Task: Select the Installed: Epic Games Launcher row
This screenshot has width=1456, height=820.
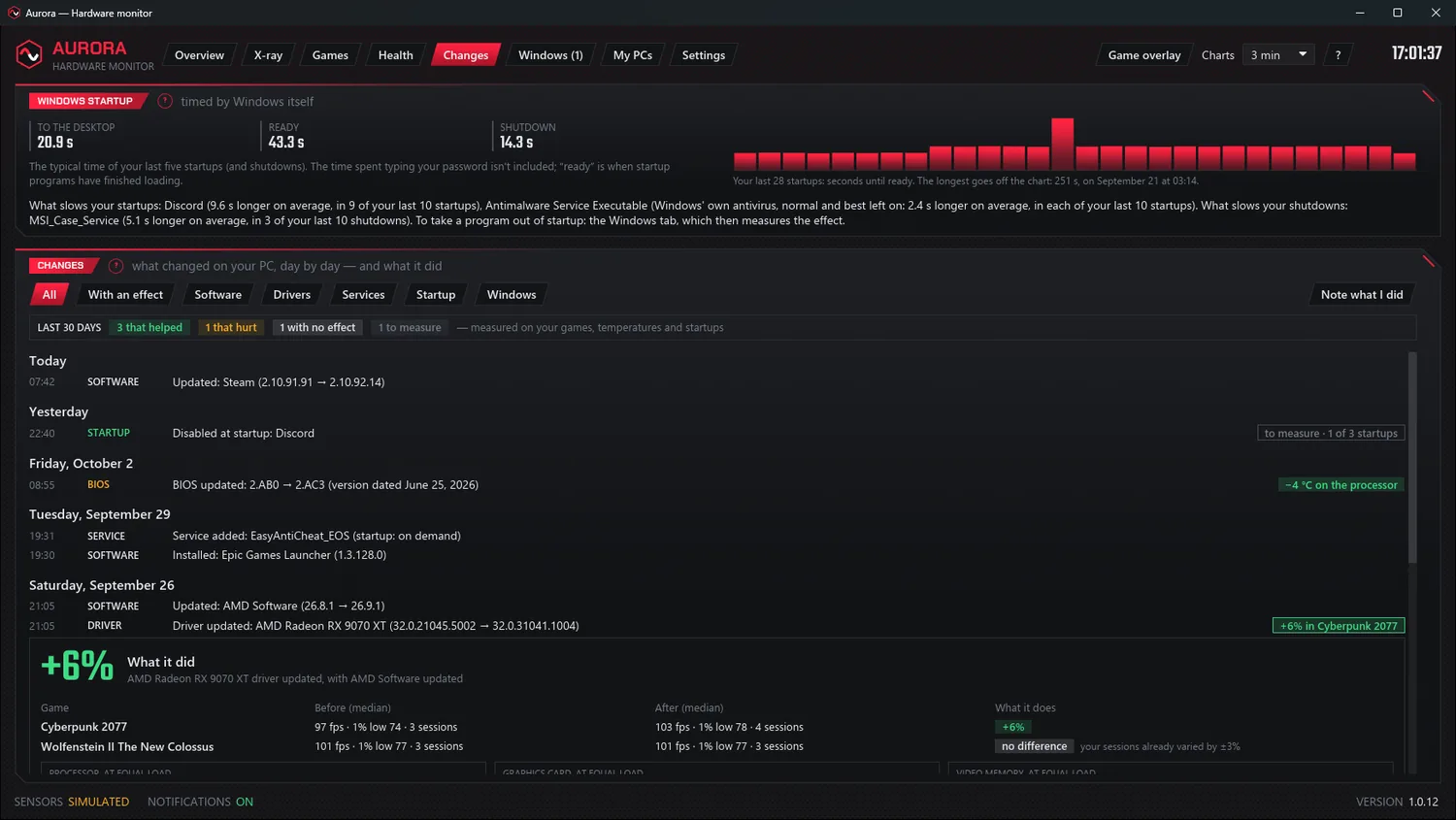Action: click(x=716, y=555)
